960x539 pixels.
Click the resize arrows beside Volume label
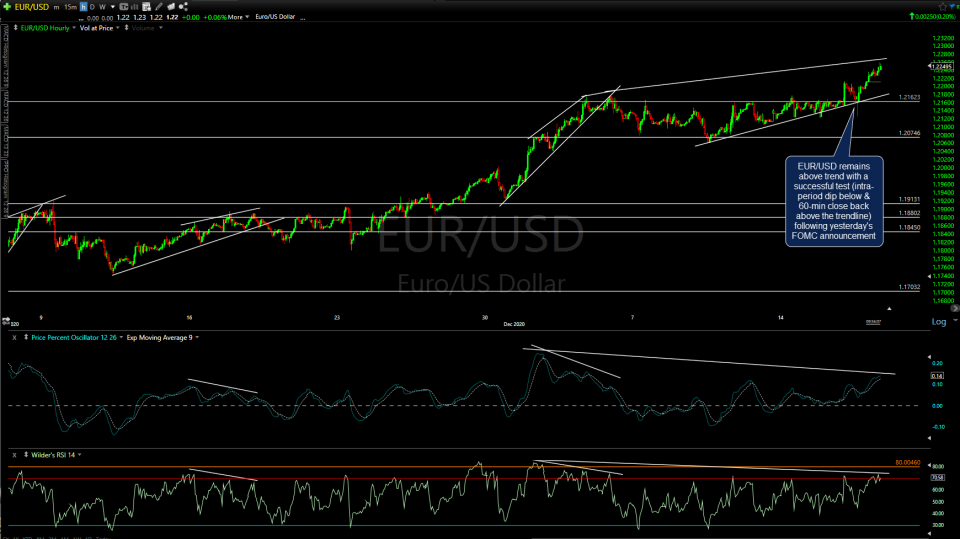(x=127, y=28)
